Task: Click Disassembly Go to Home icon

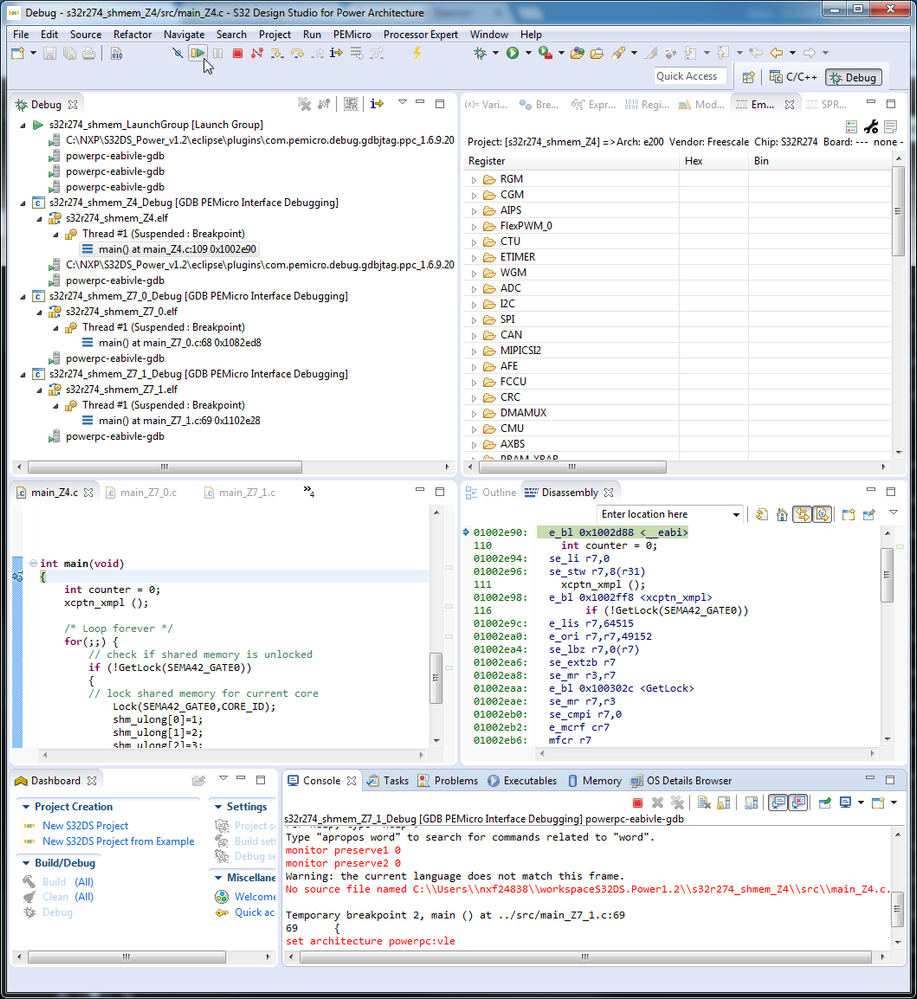Action: point(782,515)
